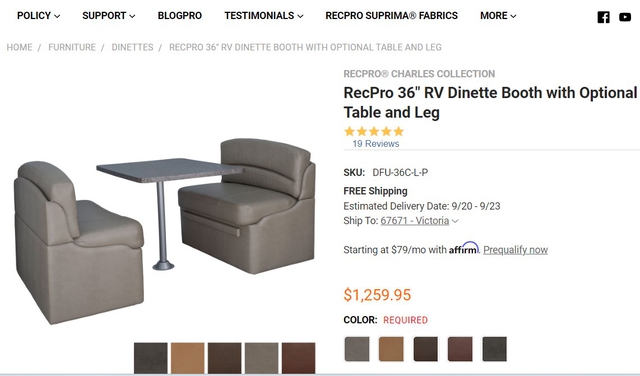Expand the Policy menu
The height and width of the screenshot is (376, 640).
38,16
